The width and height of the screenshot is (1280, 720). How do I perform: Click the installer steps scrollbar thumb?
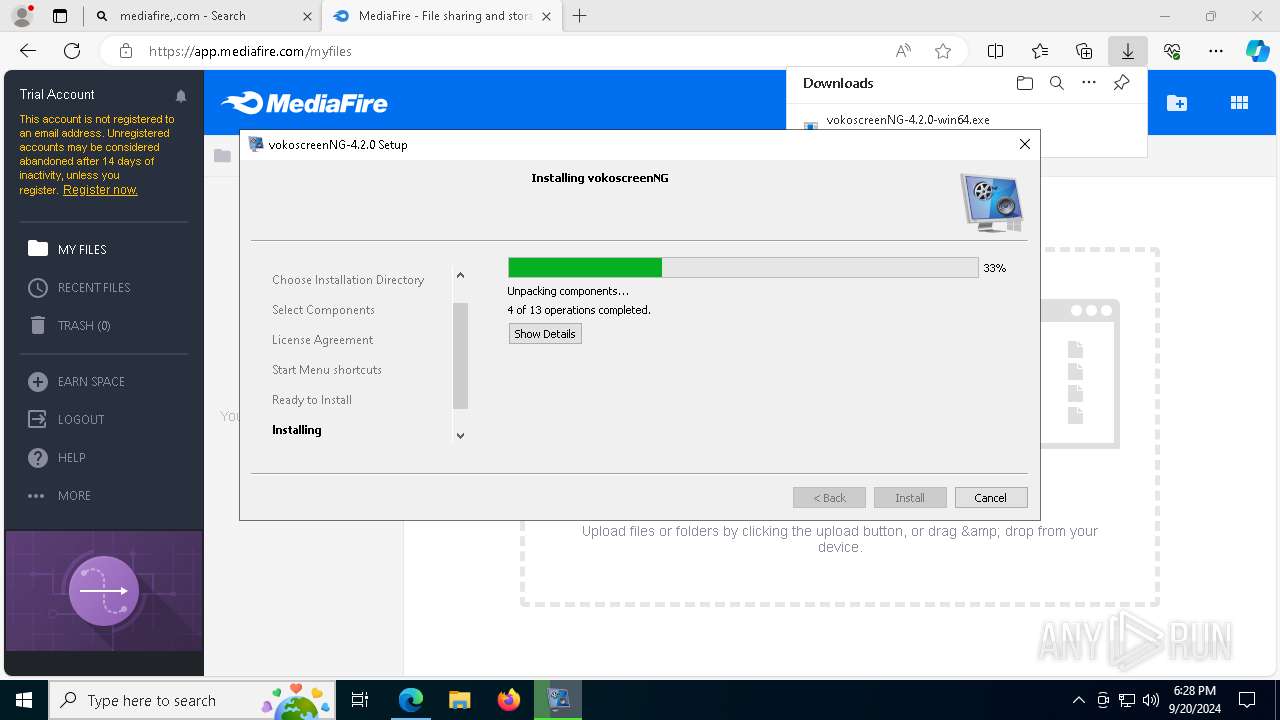click(460, 356)
